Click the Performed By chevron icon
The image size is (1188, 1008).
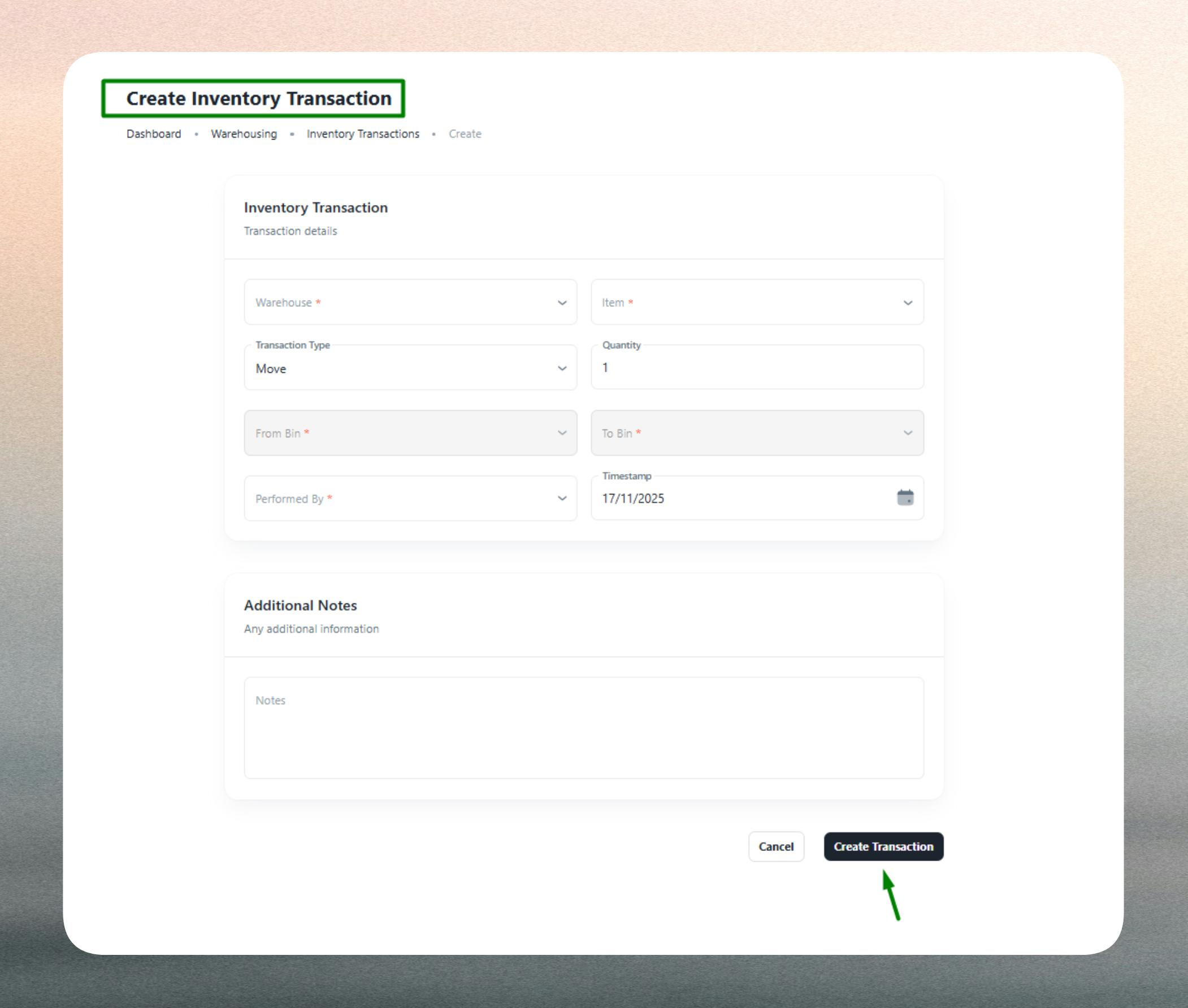[x=562, y=498]
